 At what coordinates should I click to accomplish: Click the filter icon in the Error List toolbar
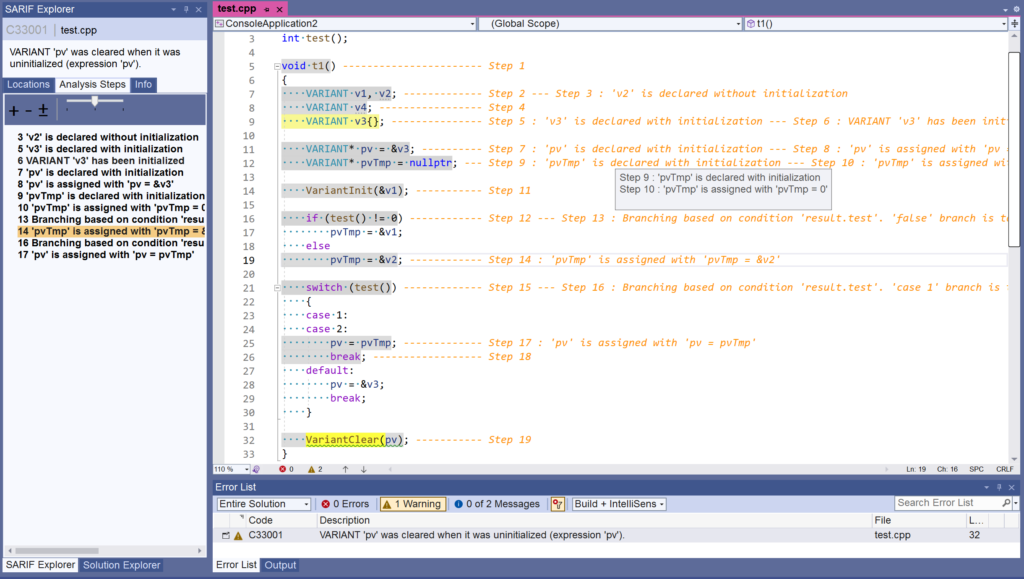pyautogui.click(x=558, y=503)
